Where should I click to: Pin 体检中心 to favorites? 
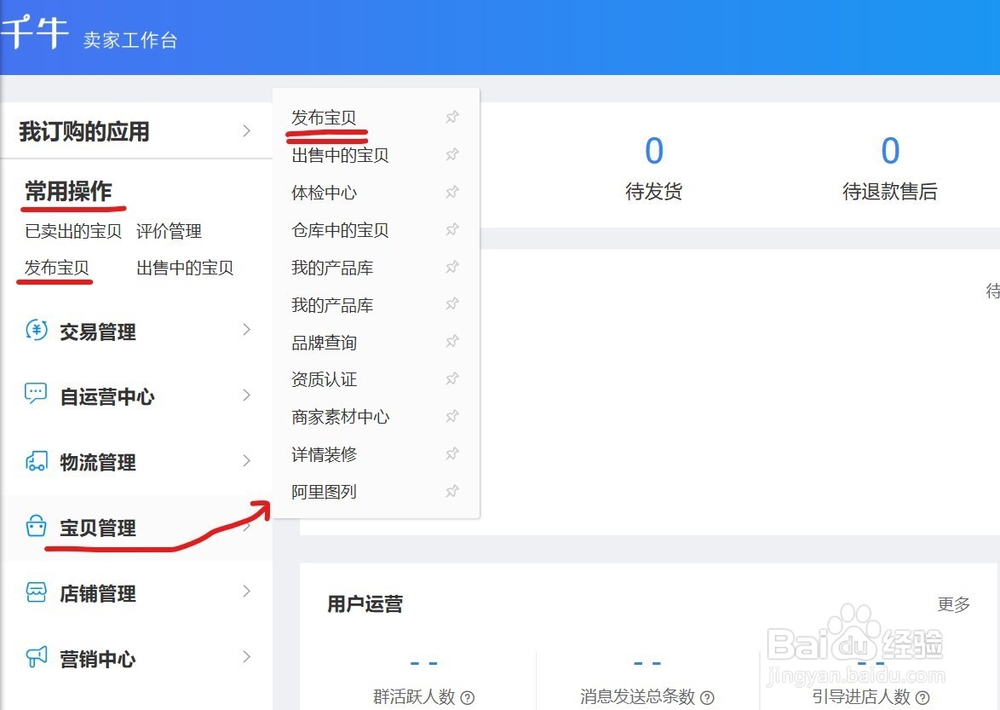coord(452,192)
